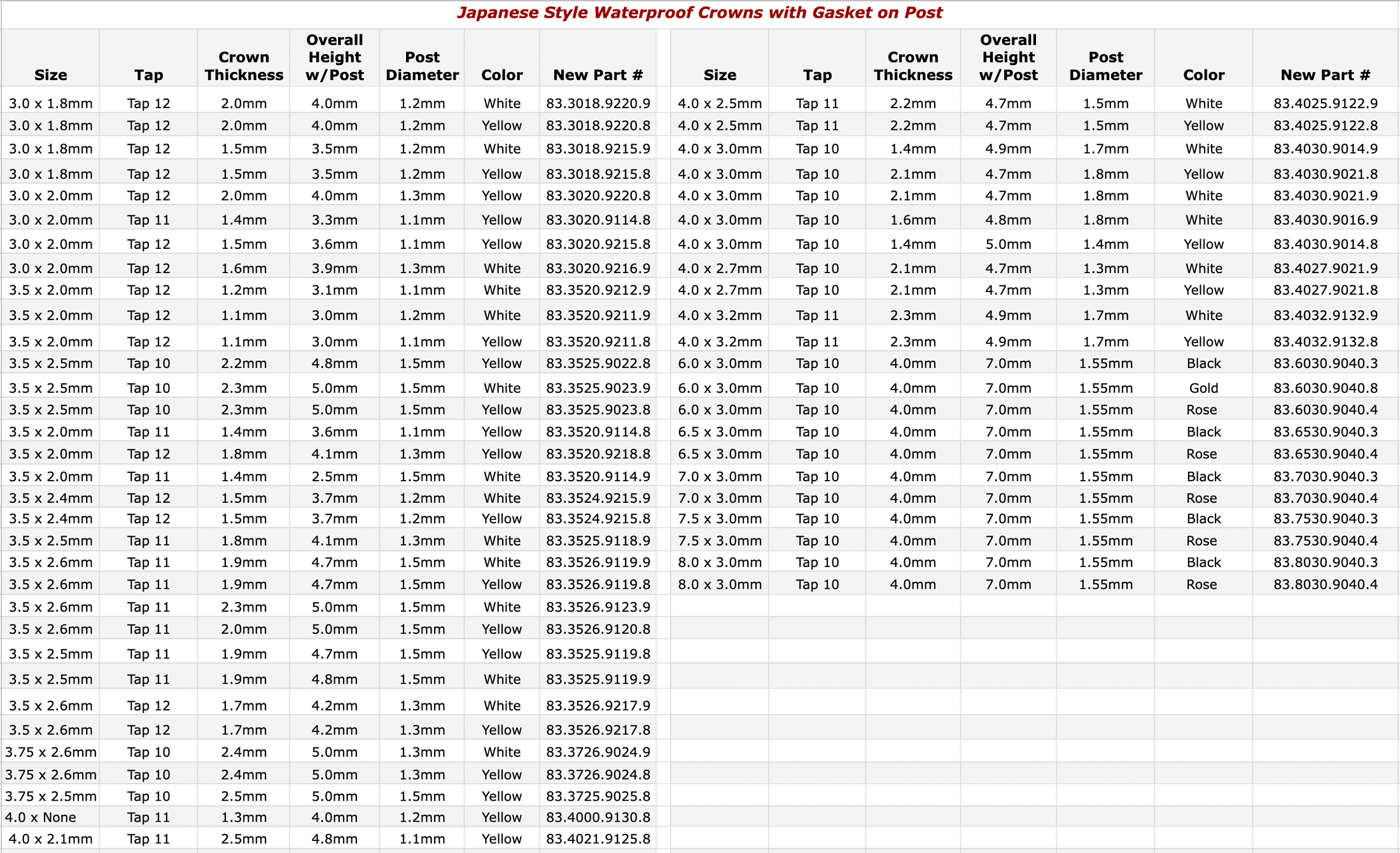Select part number 83.3018.9220.8
This screenshot has width=1400, height=853.
click(x=598, y=125)
